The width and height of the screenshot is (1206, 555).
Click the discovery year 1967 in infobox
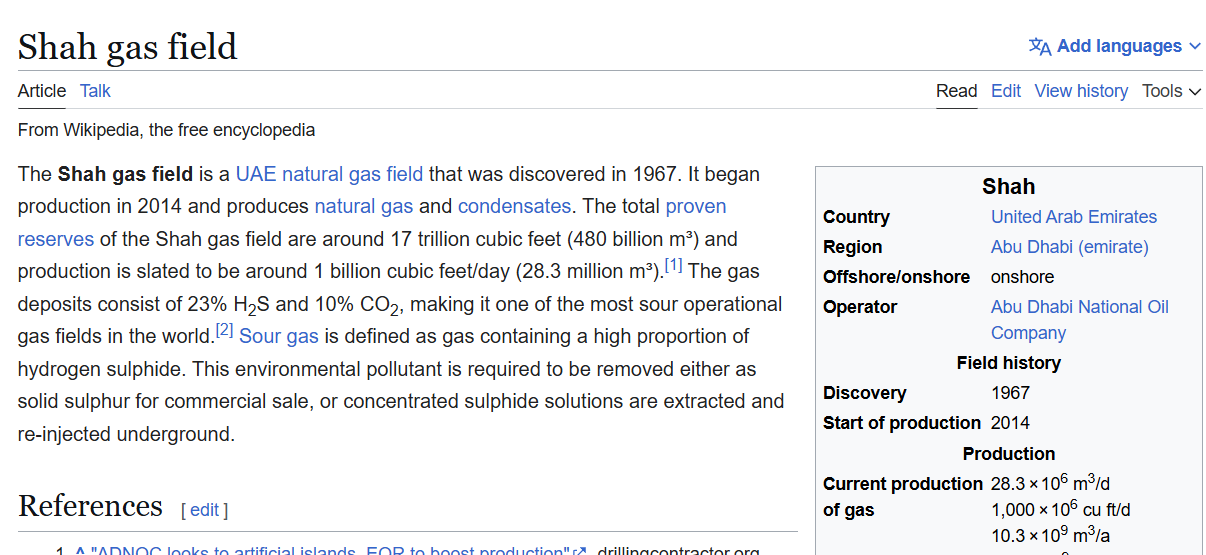(x=1010, y=393)
